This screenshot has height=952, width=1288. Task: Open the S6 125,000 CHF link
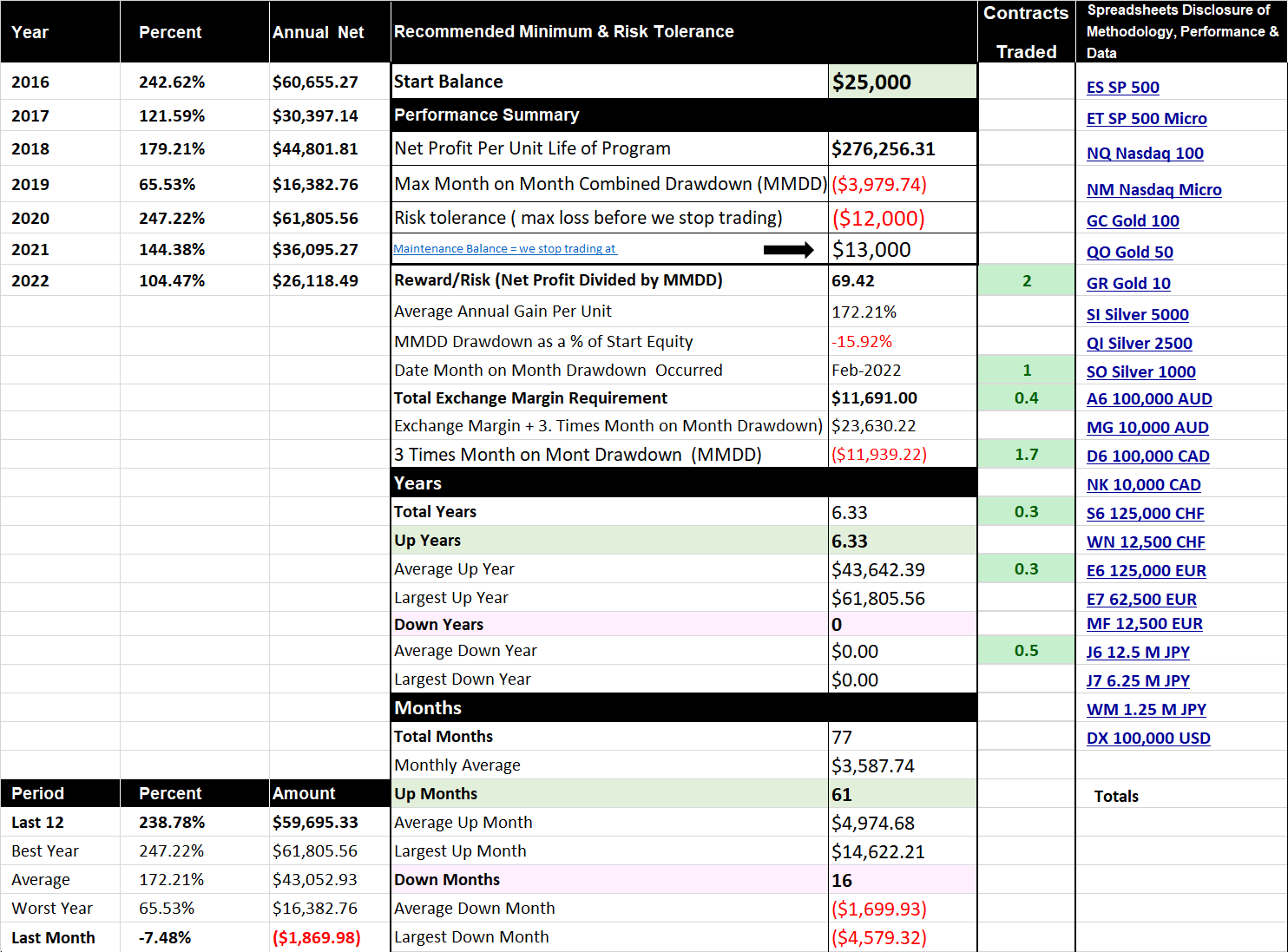(1145, 514)
